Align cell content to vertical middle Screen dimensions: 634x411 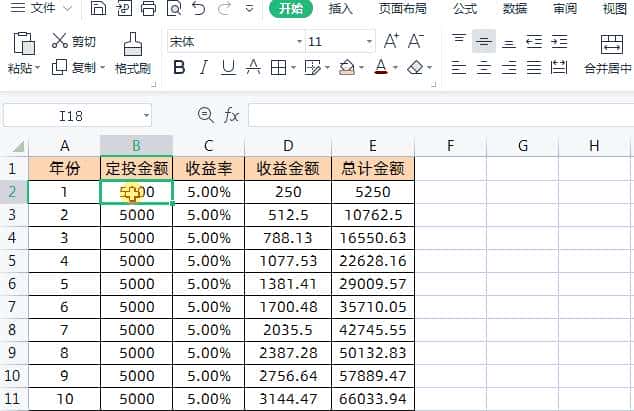pyautogui.click(x=484, y=41)
